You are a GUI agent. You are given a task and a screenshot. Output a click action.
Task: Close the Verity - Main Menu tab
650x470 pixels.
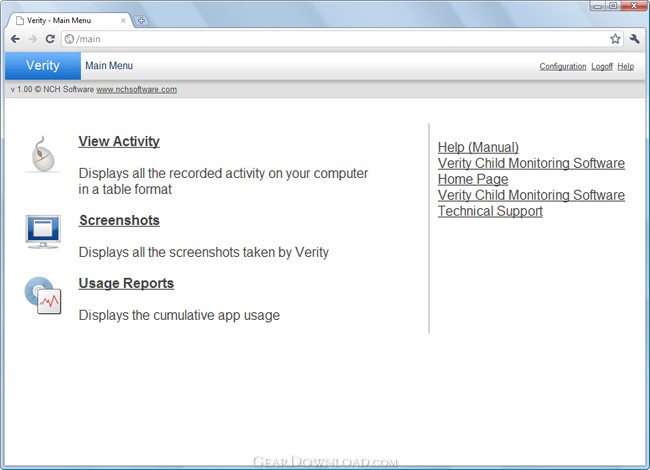(x=123, y=20)
